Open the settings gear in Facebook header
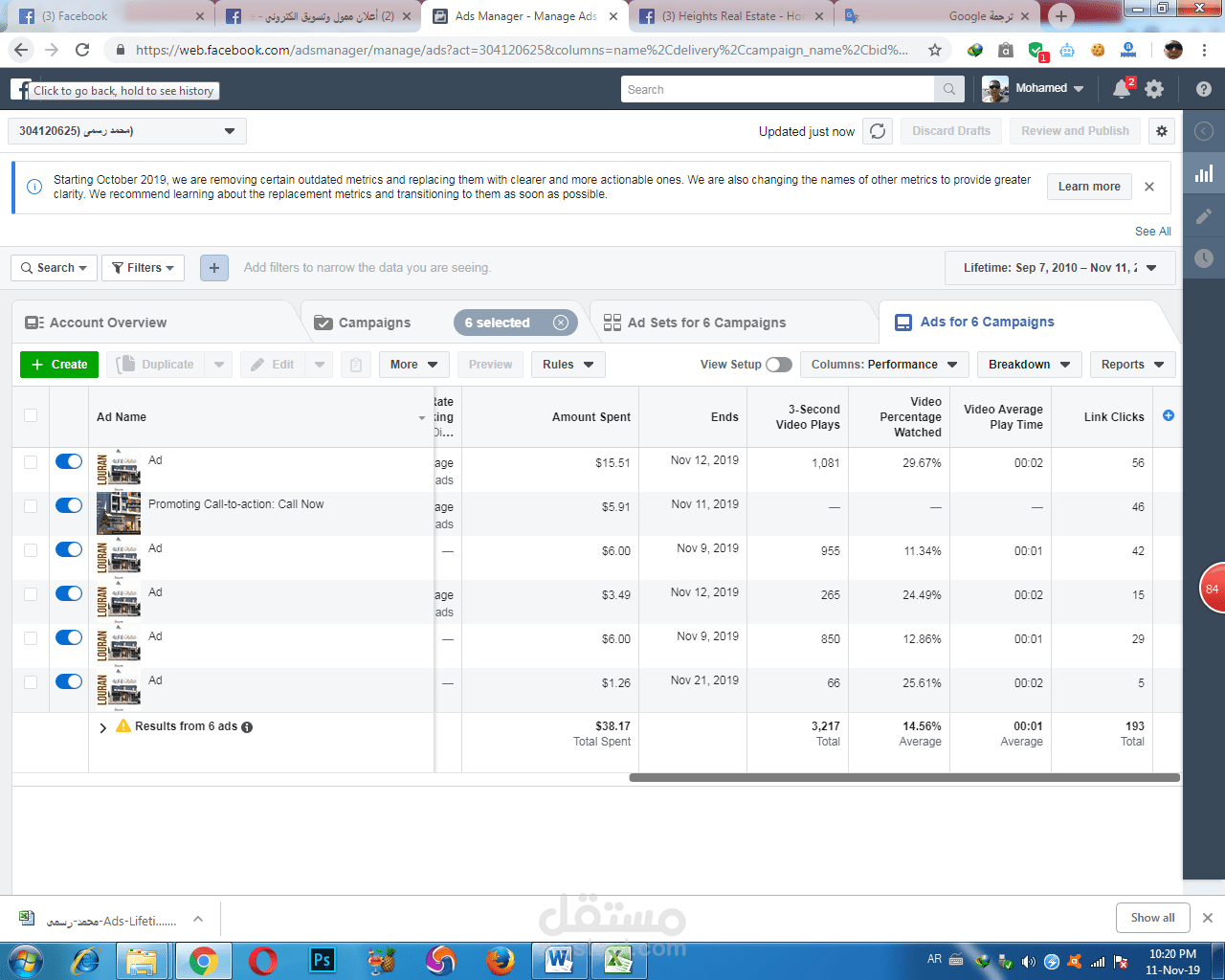Viewport: 1225px width, 980px height. (1154, 89)
